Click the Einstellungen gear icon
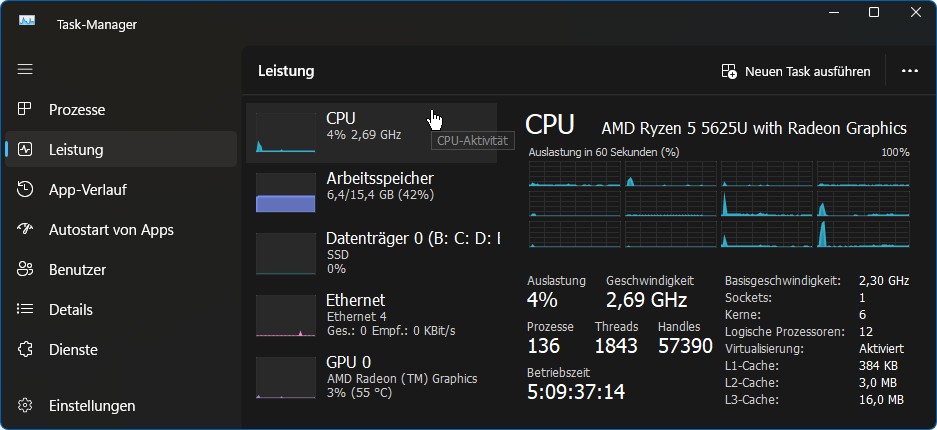This screenshot has width=937, height=430. [x=25, y=406]
